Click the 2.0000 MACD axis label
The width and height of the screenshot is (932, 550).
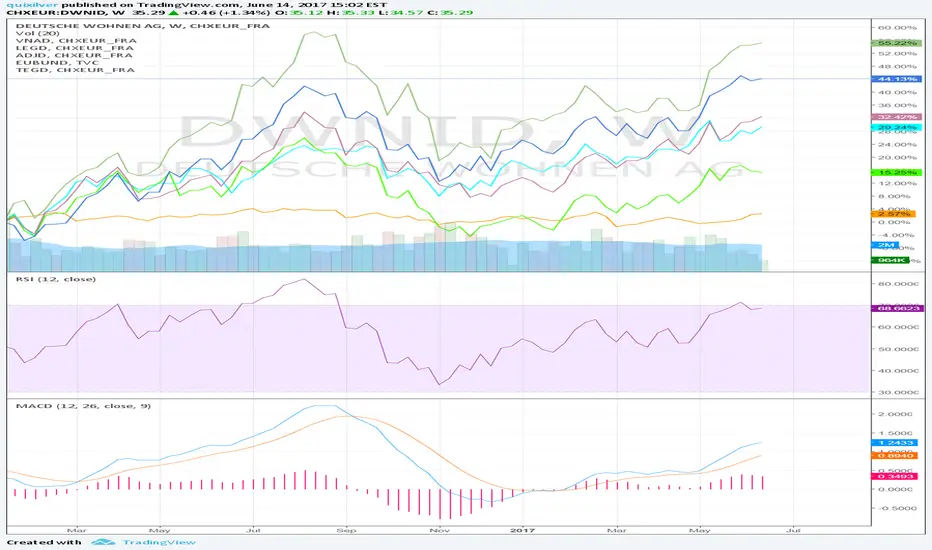895,414
